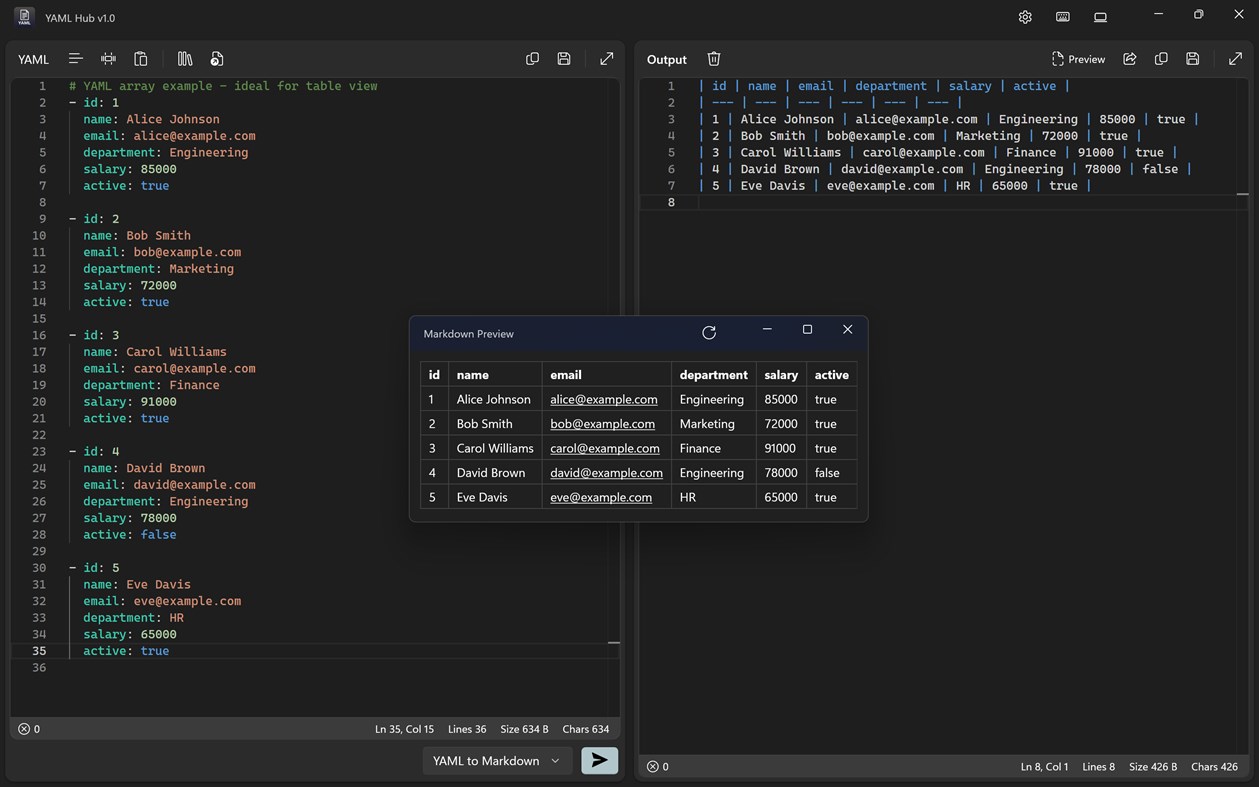Save the Output panel content to file
Image resolution: width=1259 pixels, height=787 pixels.
(x=1193, y=59)
